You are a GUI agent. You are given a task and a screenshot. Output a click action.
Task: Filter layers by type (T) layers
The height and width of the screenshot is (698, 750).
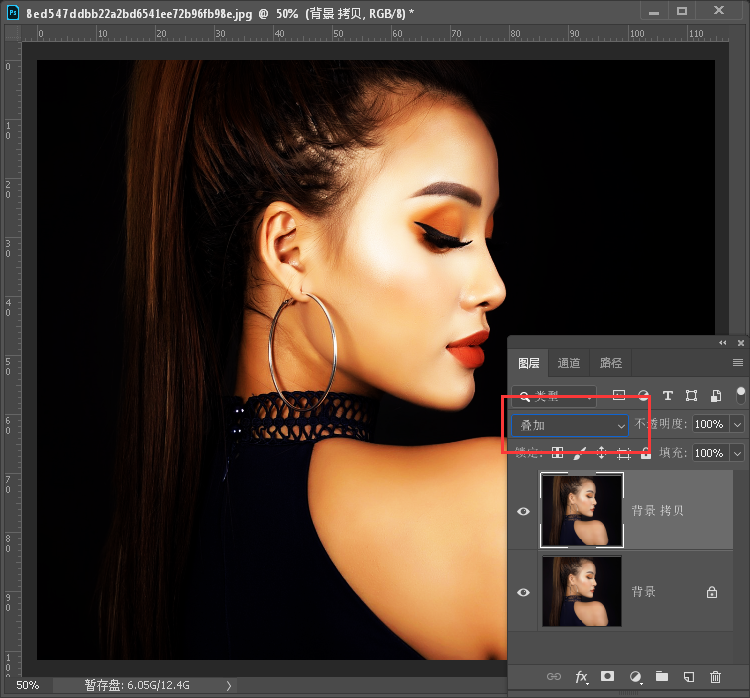pos(668,396)
